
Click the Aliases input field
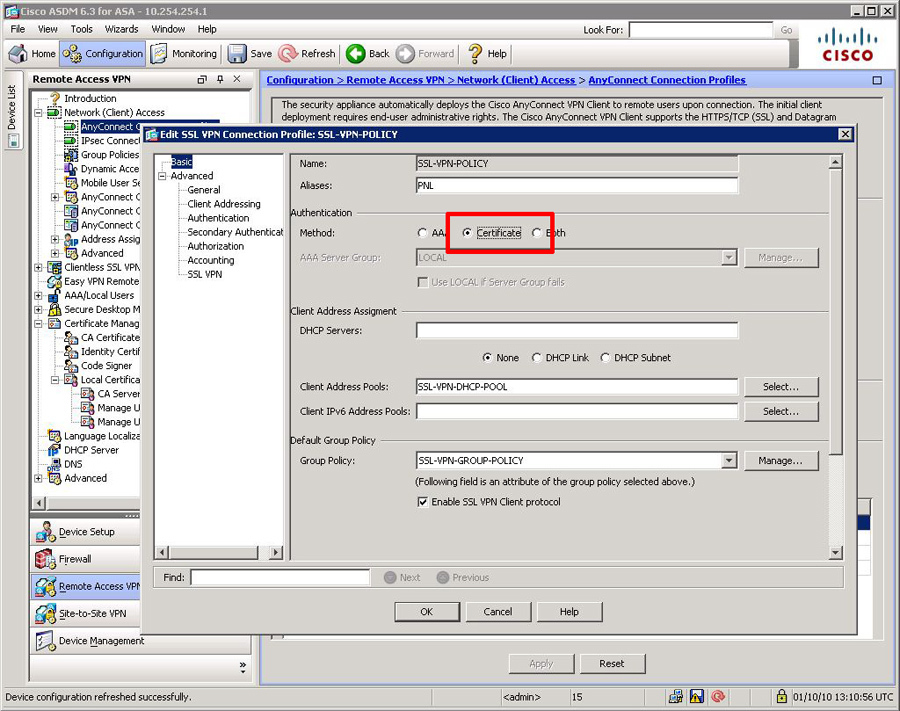[x=577, y=185]
